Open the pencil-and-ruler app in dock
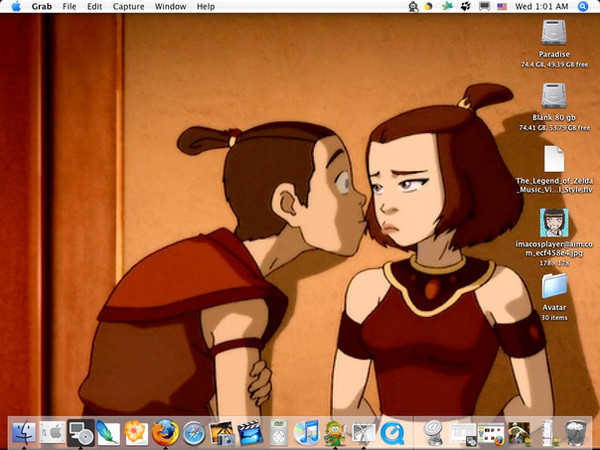This screenshot has width=600, height=450. point(363,432)
